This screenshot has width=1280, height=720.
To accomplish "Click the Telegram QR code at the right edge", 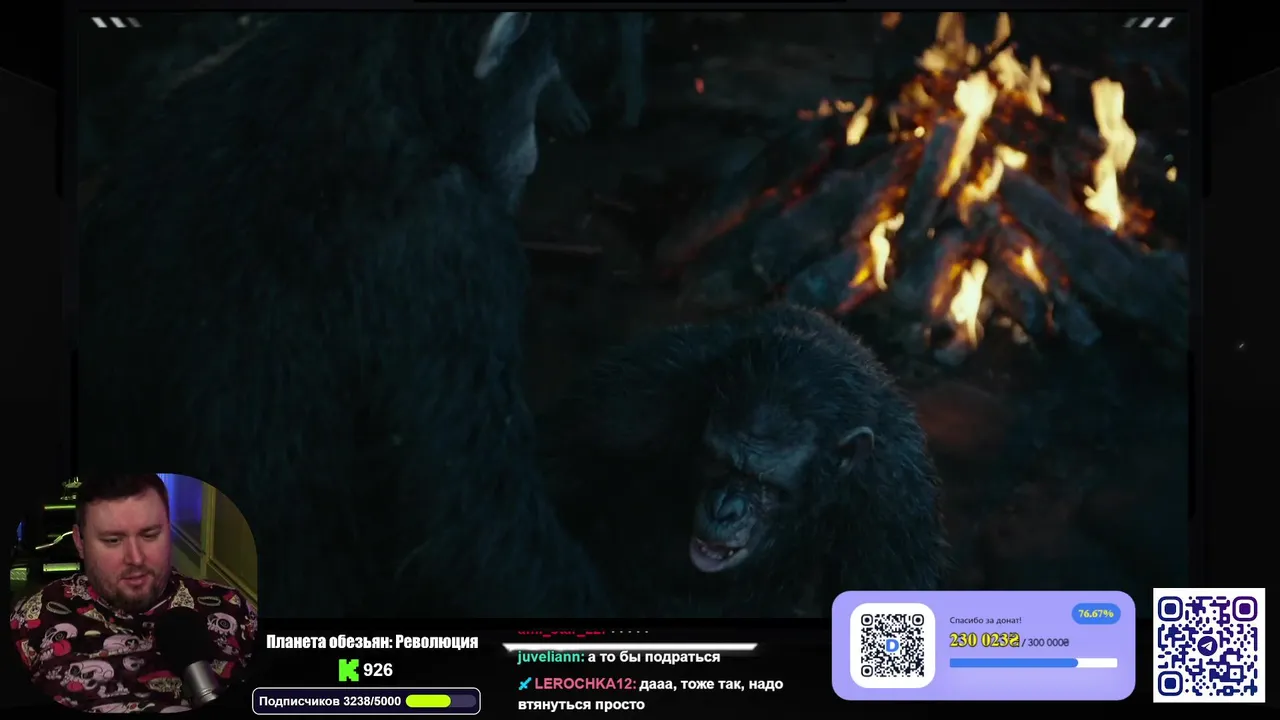I will pyautogui.click(x=1208, y=645).
